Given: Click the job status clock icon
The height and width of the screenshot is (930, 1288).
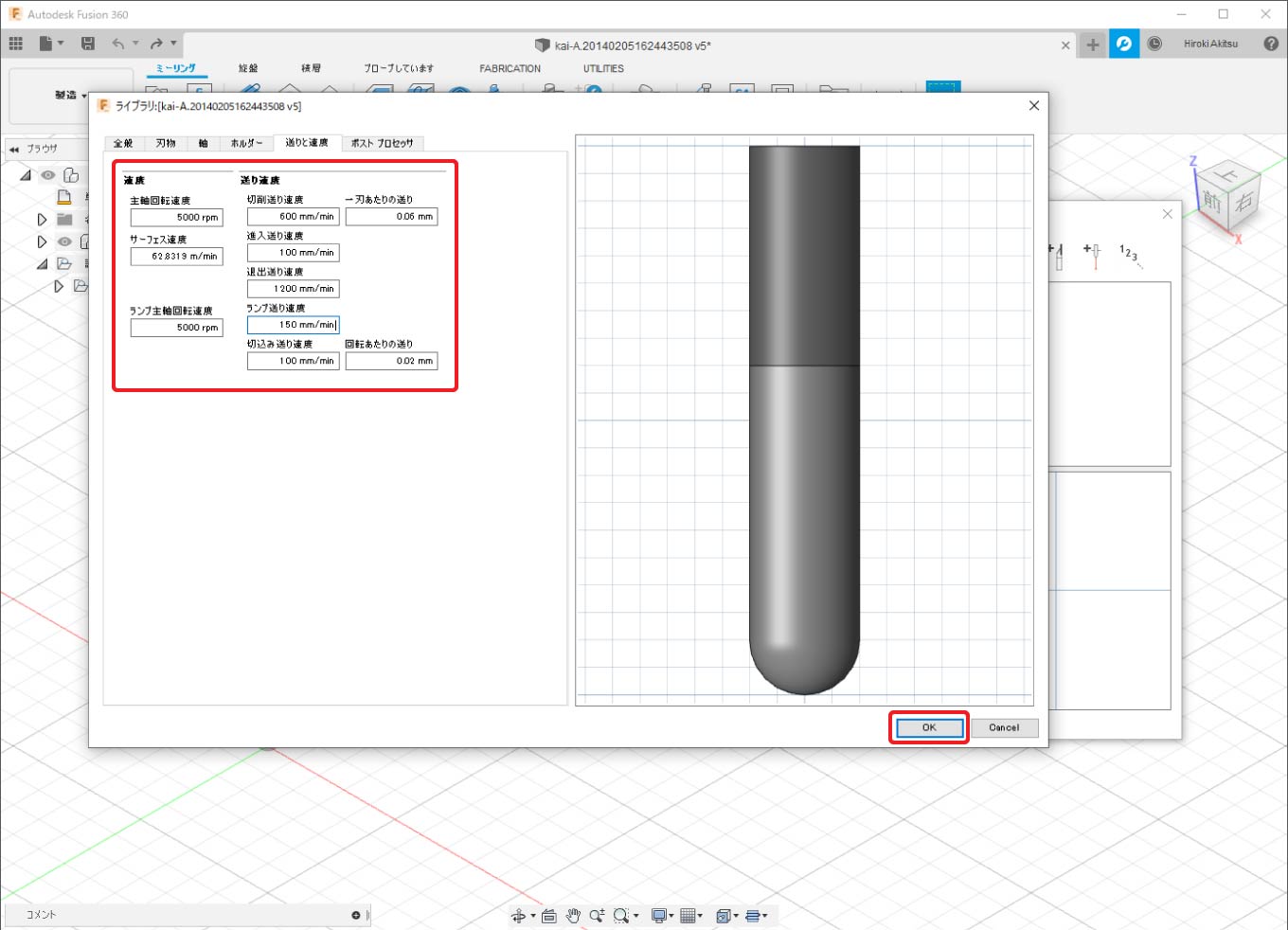Looking at the screenshot, I should pos(1154,44).
